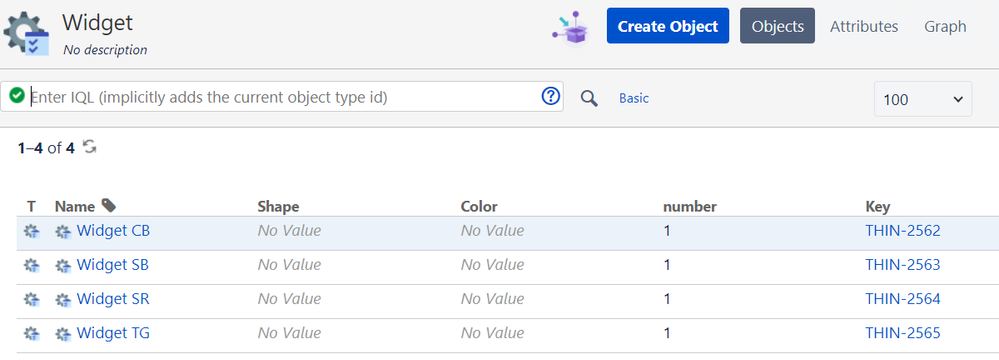
Task: Click the type icon in the Widget CB row
Action: pyautogui.click(x=31, y=231)
